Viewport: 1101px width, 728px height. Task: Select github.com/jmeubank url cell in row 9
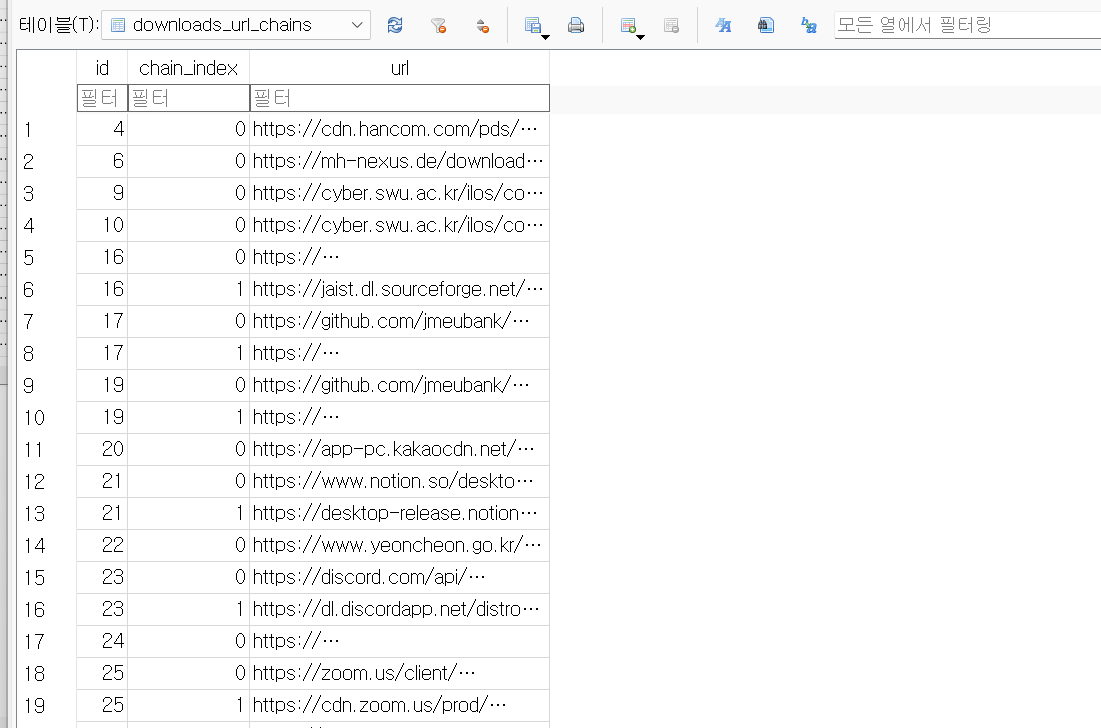click(400, 385)
